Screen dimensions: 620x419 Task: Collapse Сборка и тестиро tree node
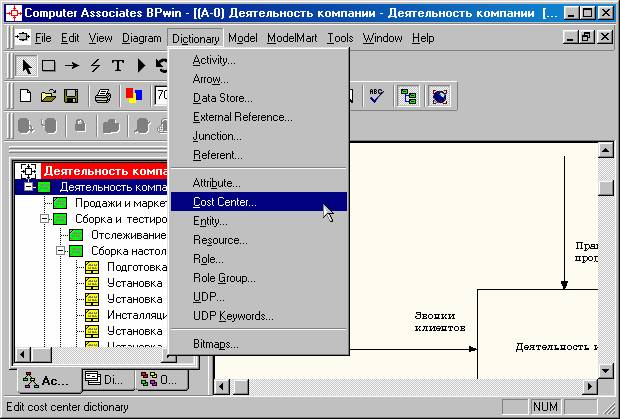pyautogui.click(x=44, y=219)
